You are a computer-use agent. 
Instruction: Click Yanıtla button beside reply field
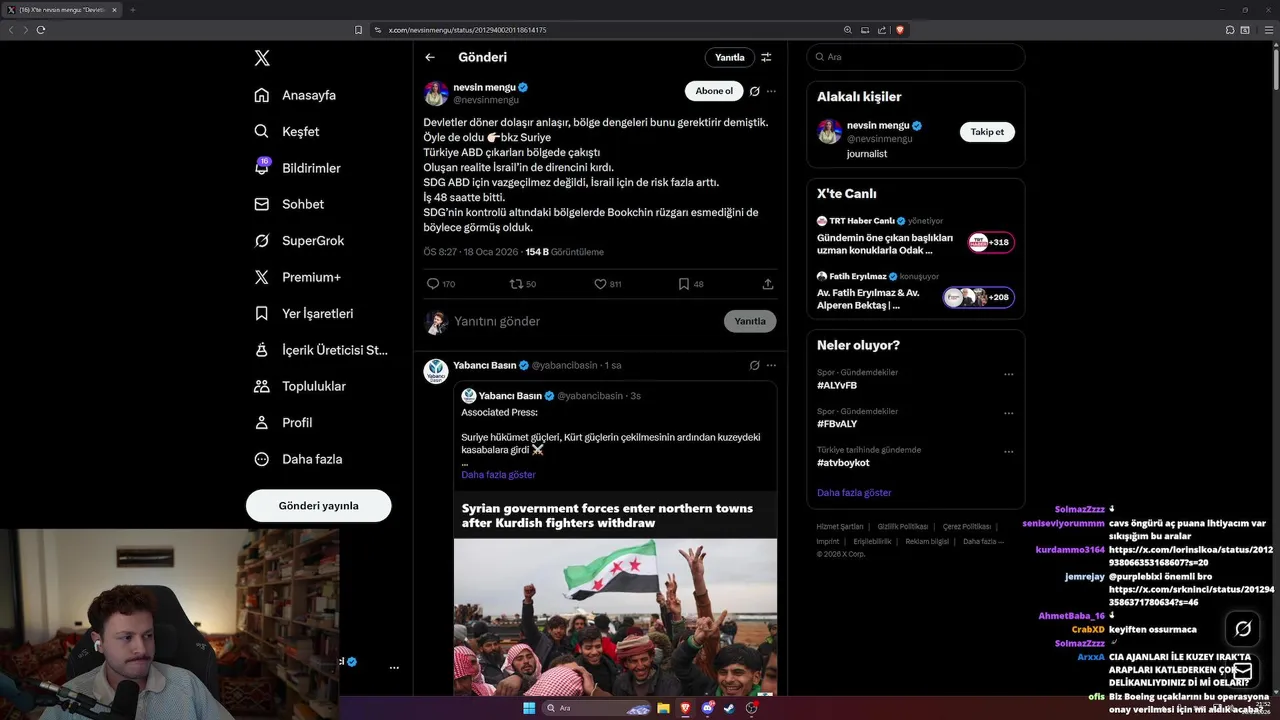[x=750, y=321]
